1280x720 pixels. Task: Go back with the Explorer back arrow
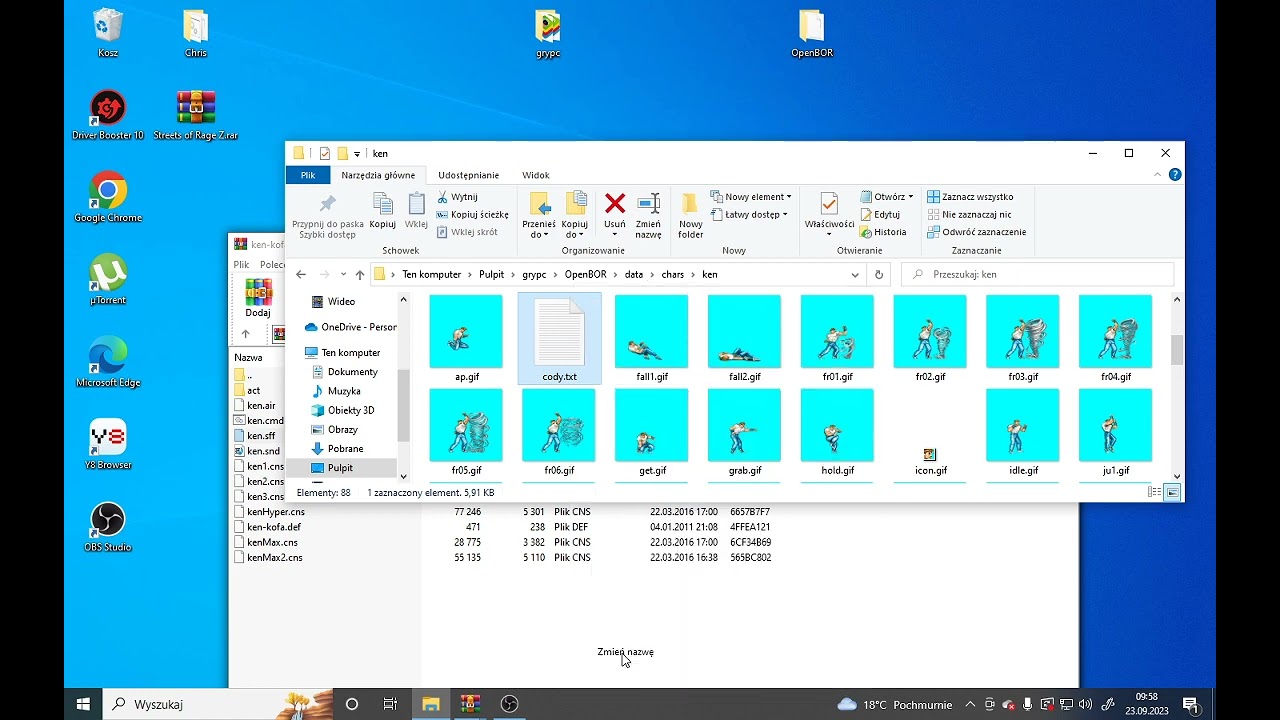pyautogui.click(x=301, y=274)
